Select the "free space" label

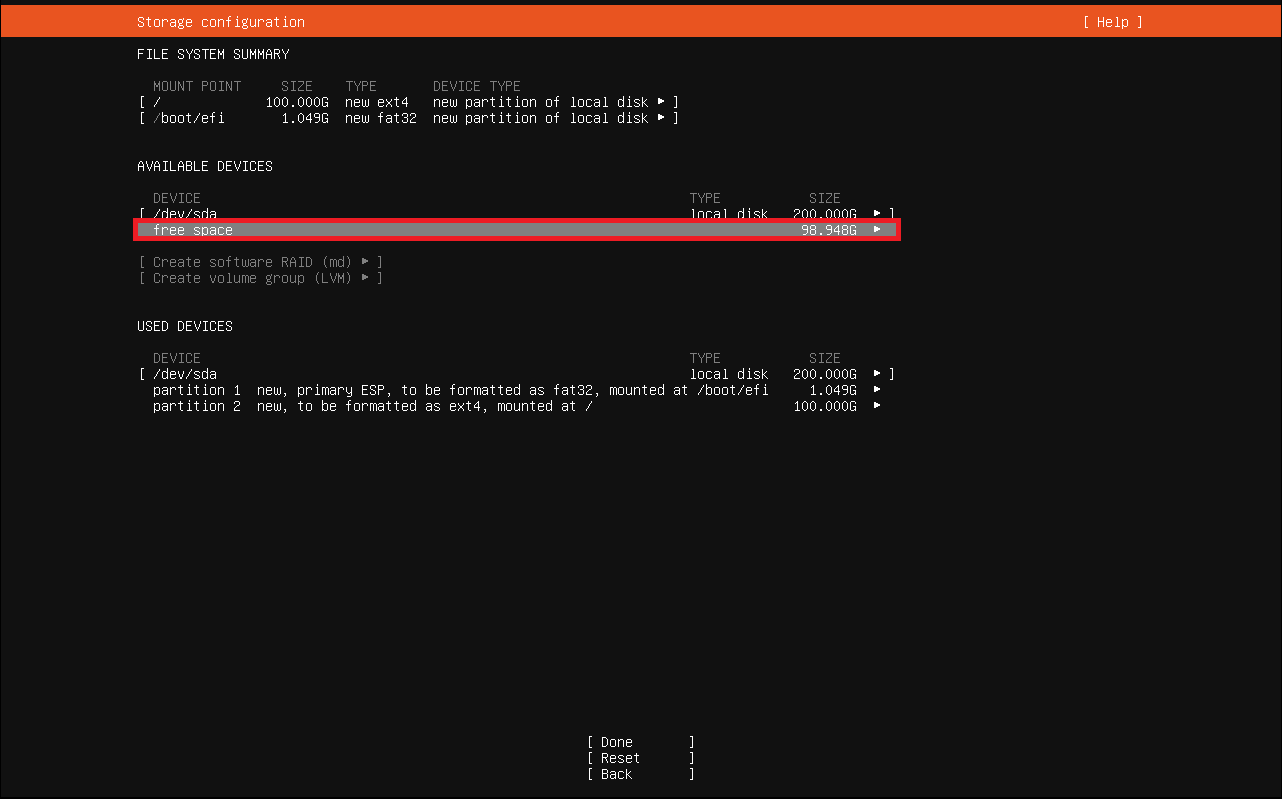pyautogui.click(x=193, y=230)
